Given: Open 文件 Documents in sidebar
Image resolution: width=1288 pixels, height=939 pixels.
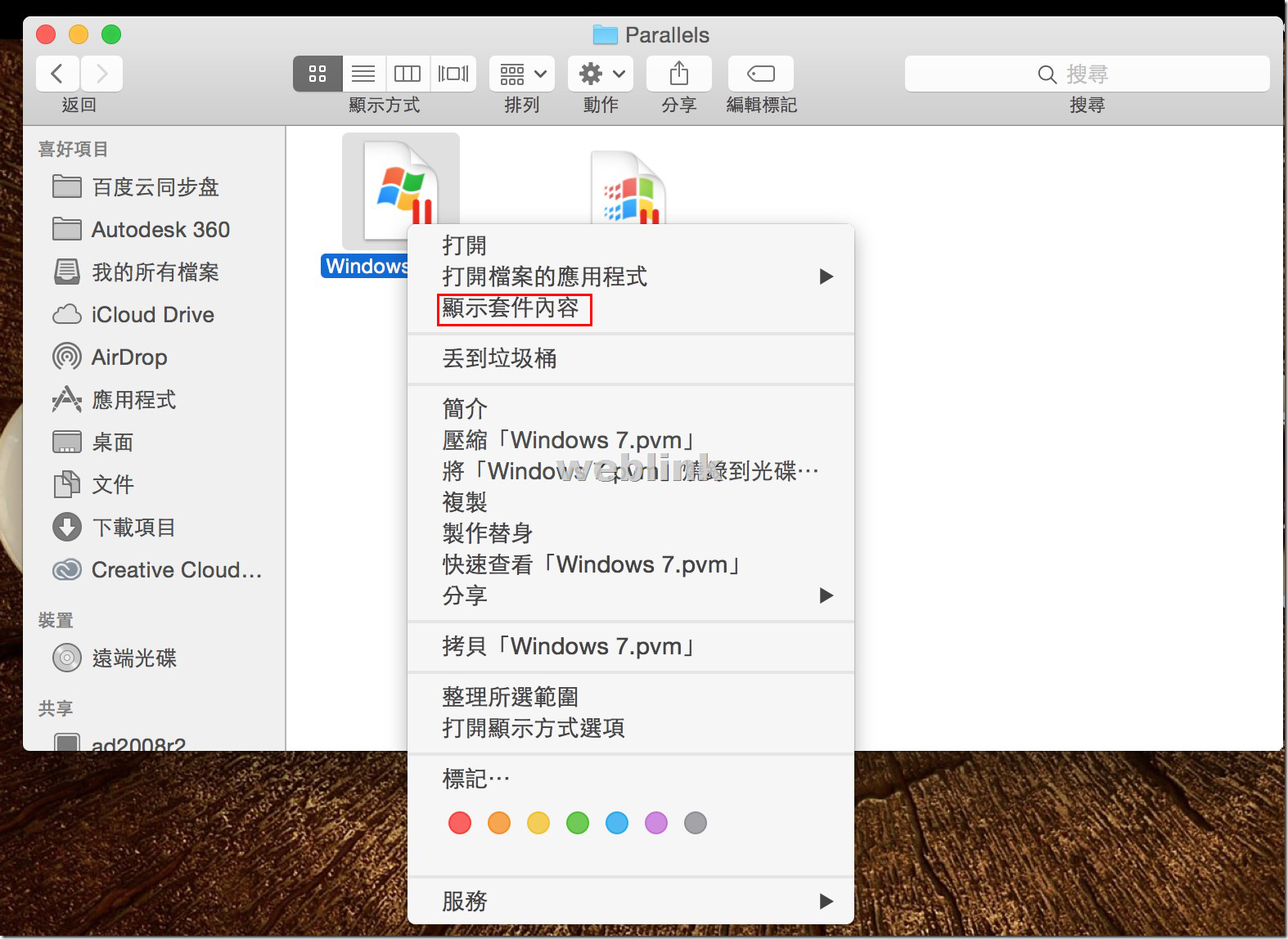Looking at the screenshot, I should 155,485.
